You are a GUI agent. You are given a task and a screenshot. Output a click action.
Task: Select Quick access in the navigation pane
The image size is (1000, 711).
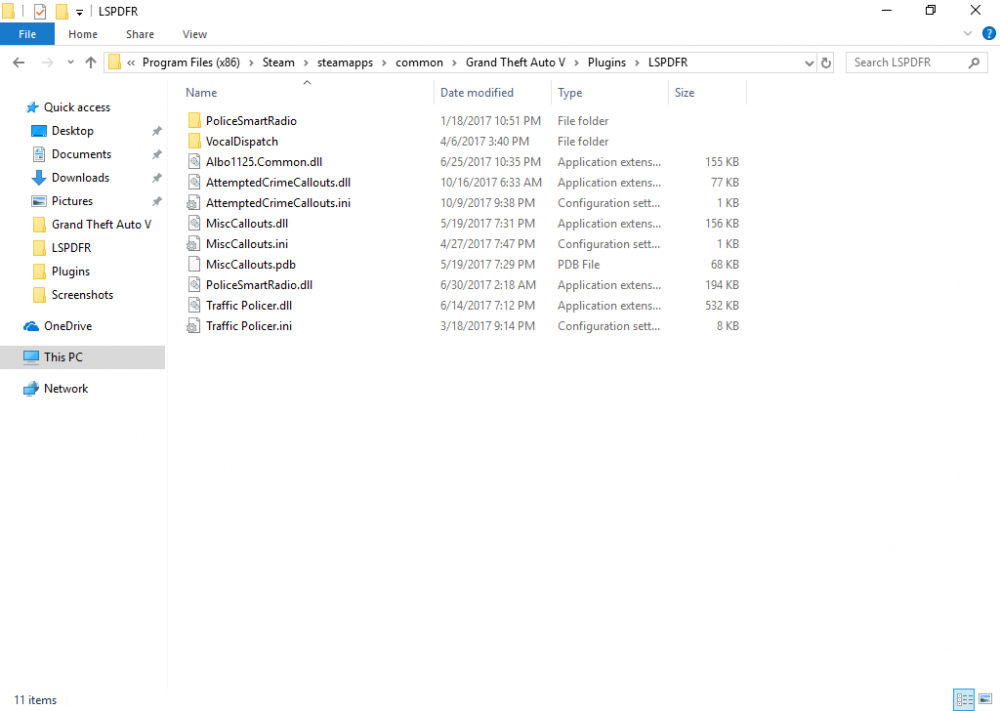(x=77, y=107)
